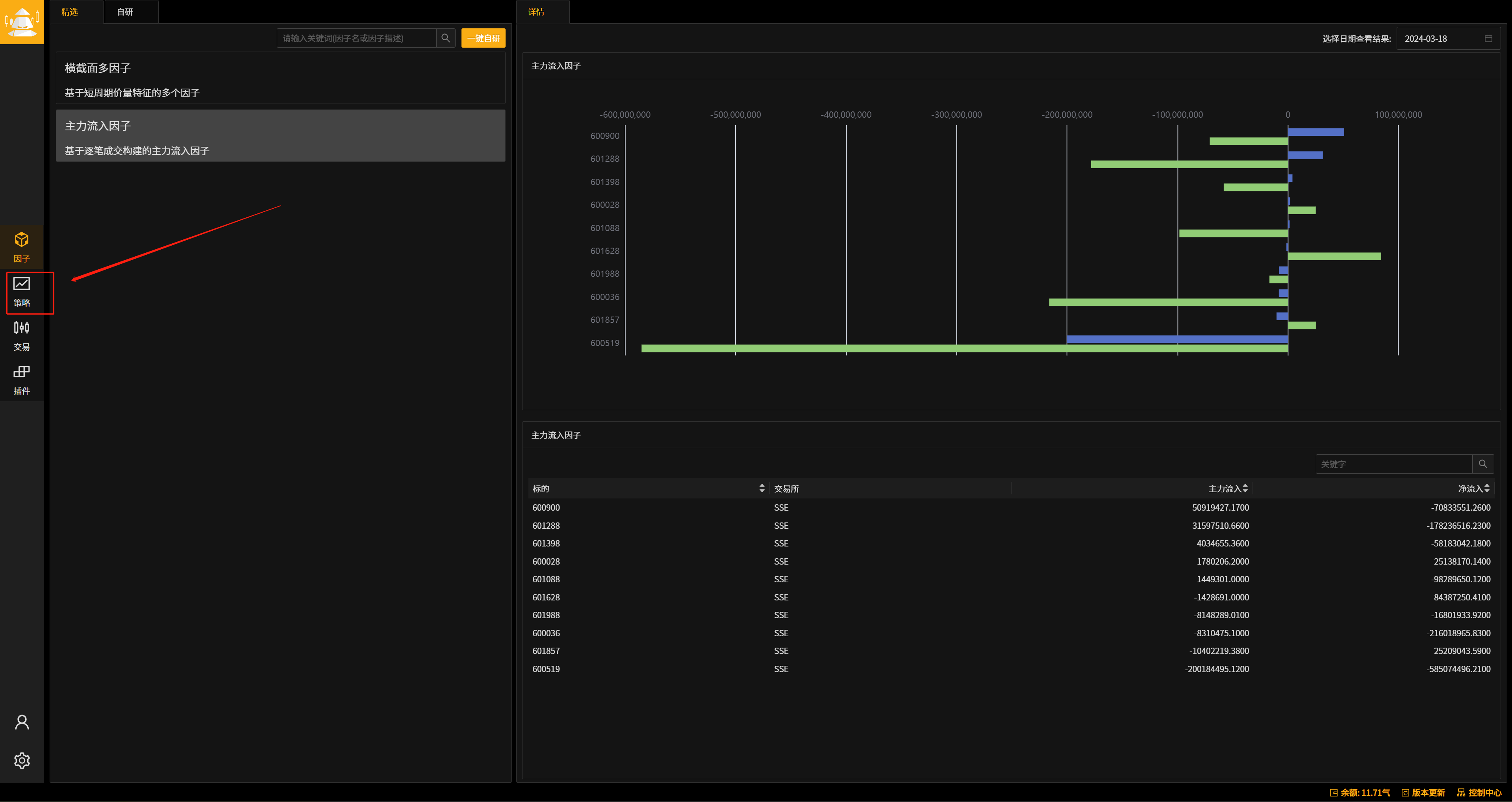Screen dimensions: 1512x802
Task: Select the 详情 tab
Action: pos(536,12)
